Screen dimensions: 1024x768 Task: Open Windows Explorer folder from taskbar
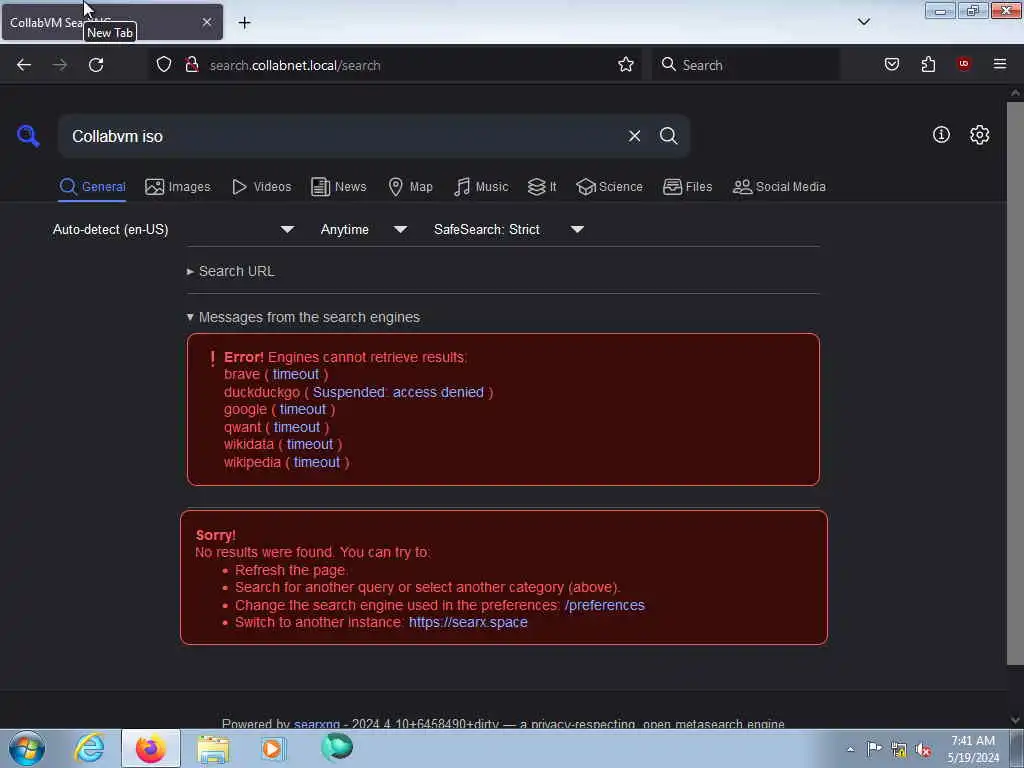tap(214, 748)
